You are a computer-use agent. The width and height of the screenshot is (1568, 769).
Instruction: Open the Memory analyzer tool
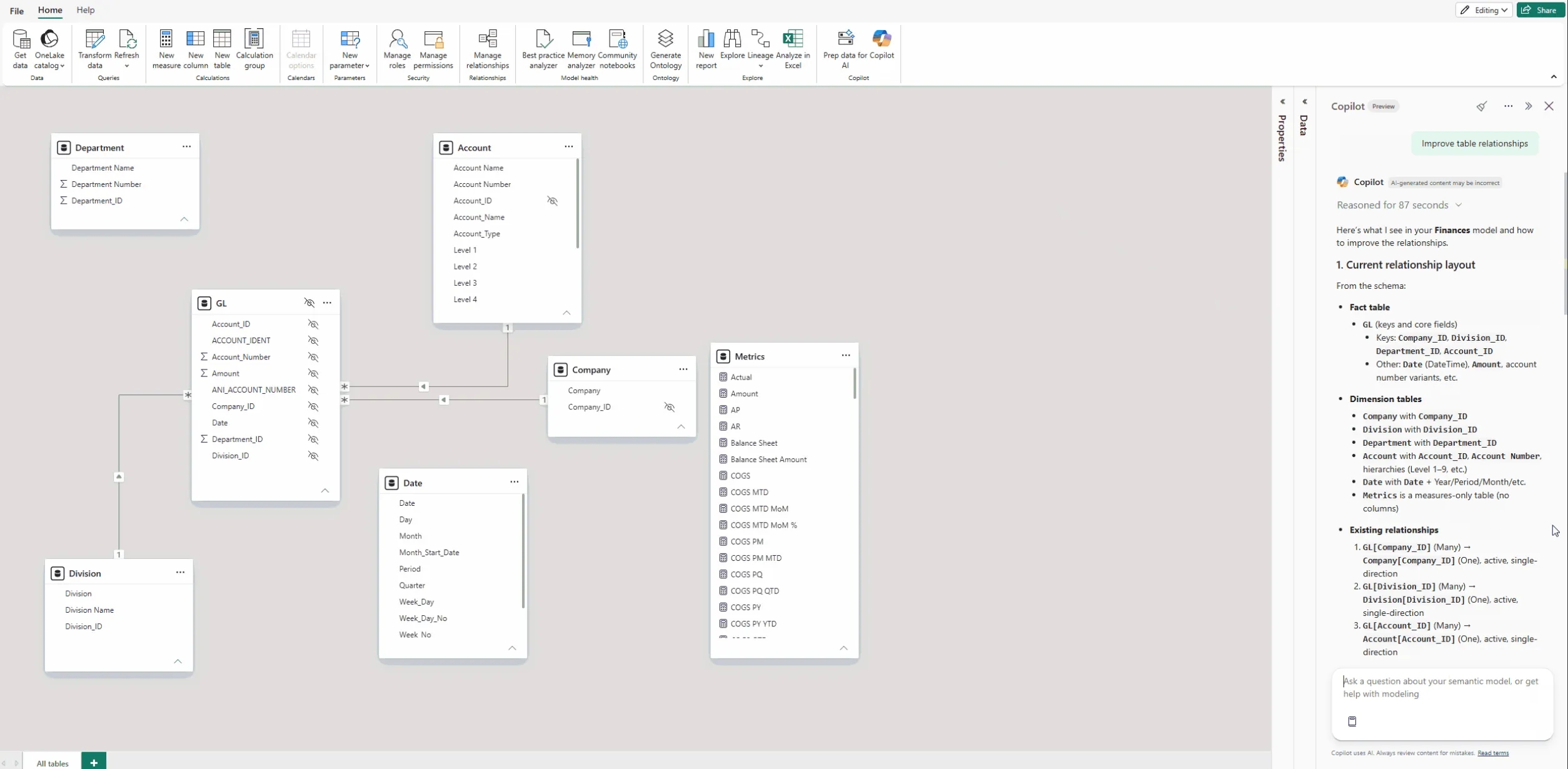click(x=581, y=49)
